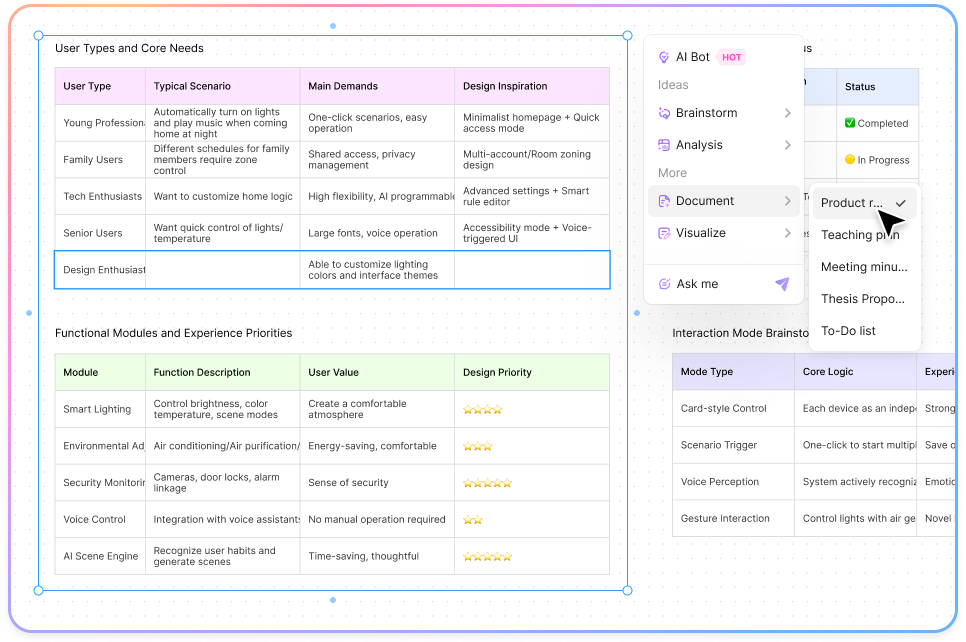Click Smart Lighting four-star design priority rating
966x642 pixels.
tap(482, 409)
